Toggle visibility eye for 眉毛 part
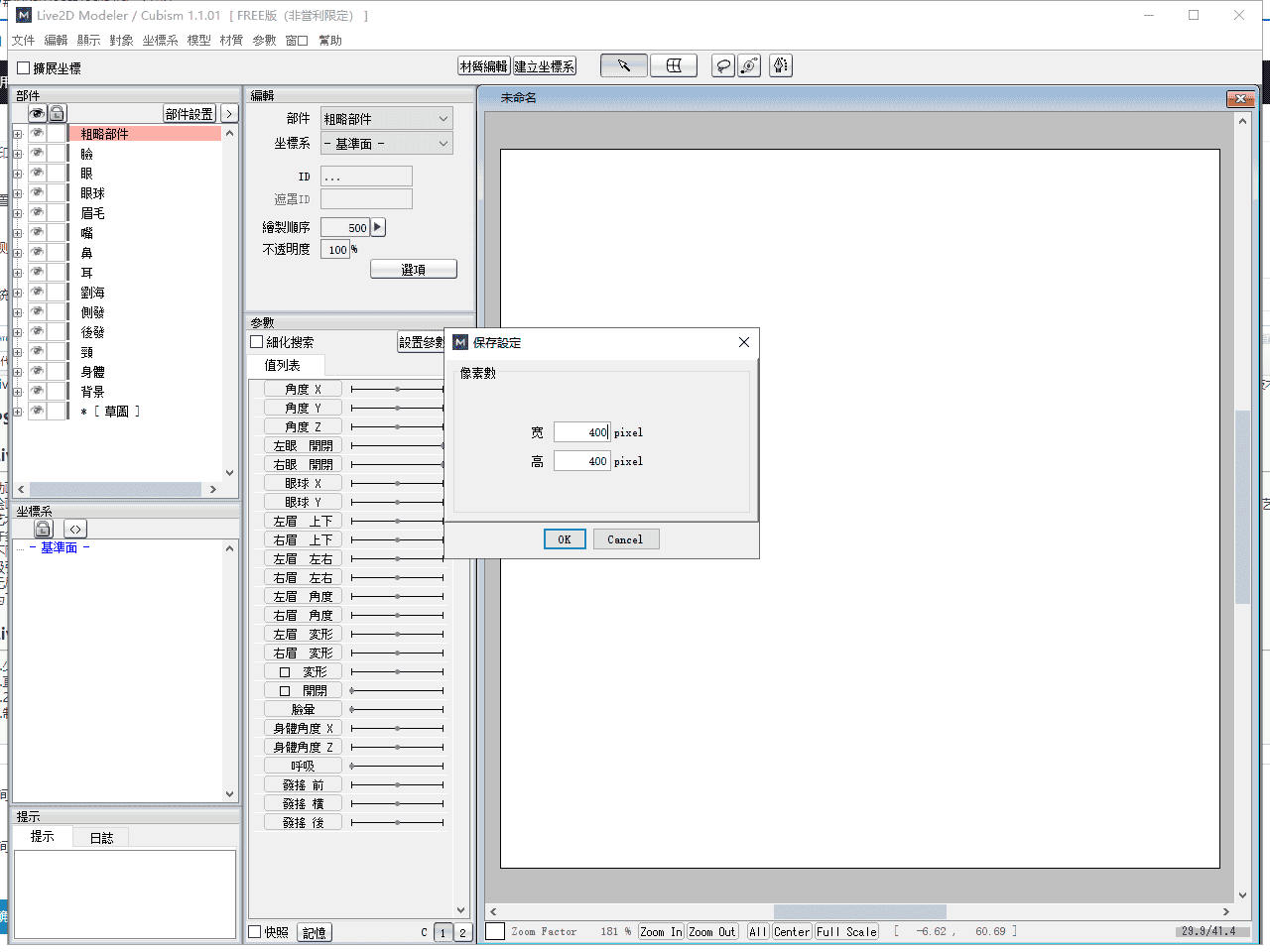The width and height of the screenshot is (1270, 952). 37,212
